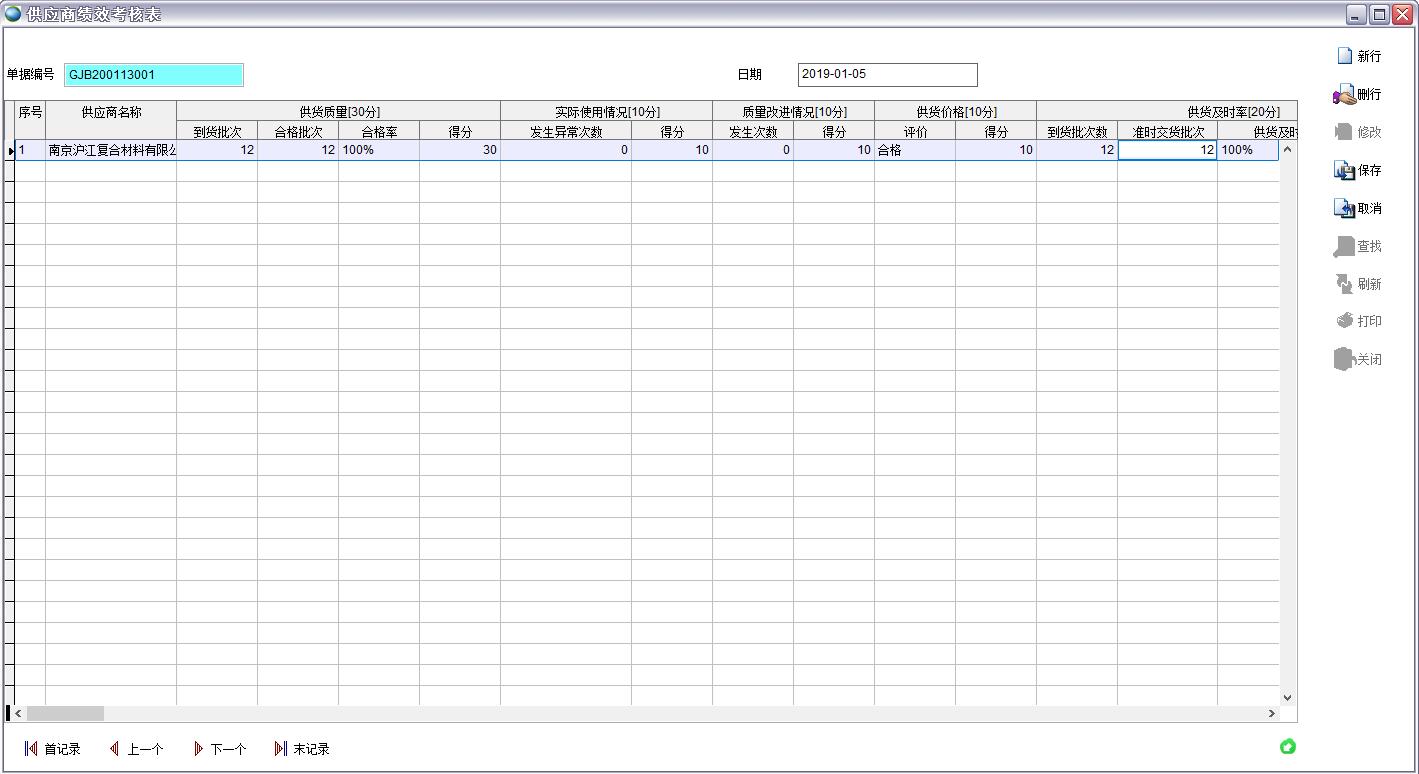Click the 保存 (save) icon
The height and width of the screenshot is (774, 1419).
pos(1345,171)
